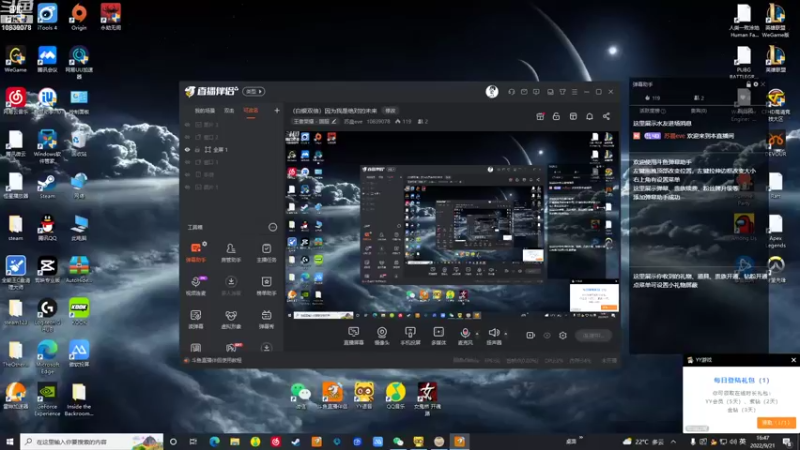800x450 pixels.
Task: Add a new scene with the plus button
Action: click(277, 110)
